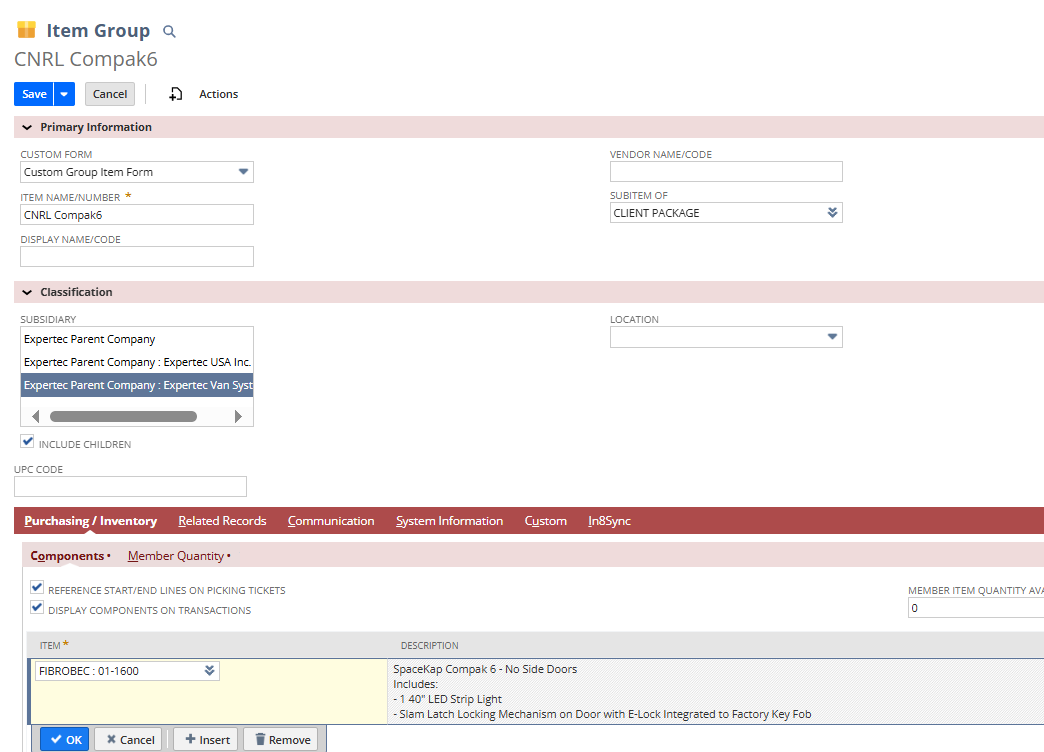This screenshot has width=1044, height=752.
Task: Open the Save button dropdown arrow
Action: click(64, 94)
